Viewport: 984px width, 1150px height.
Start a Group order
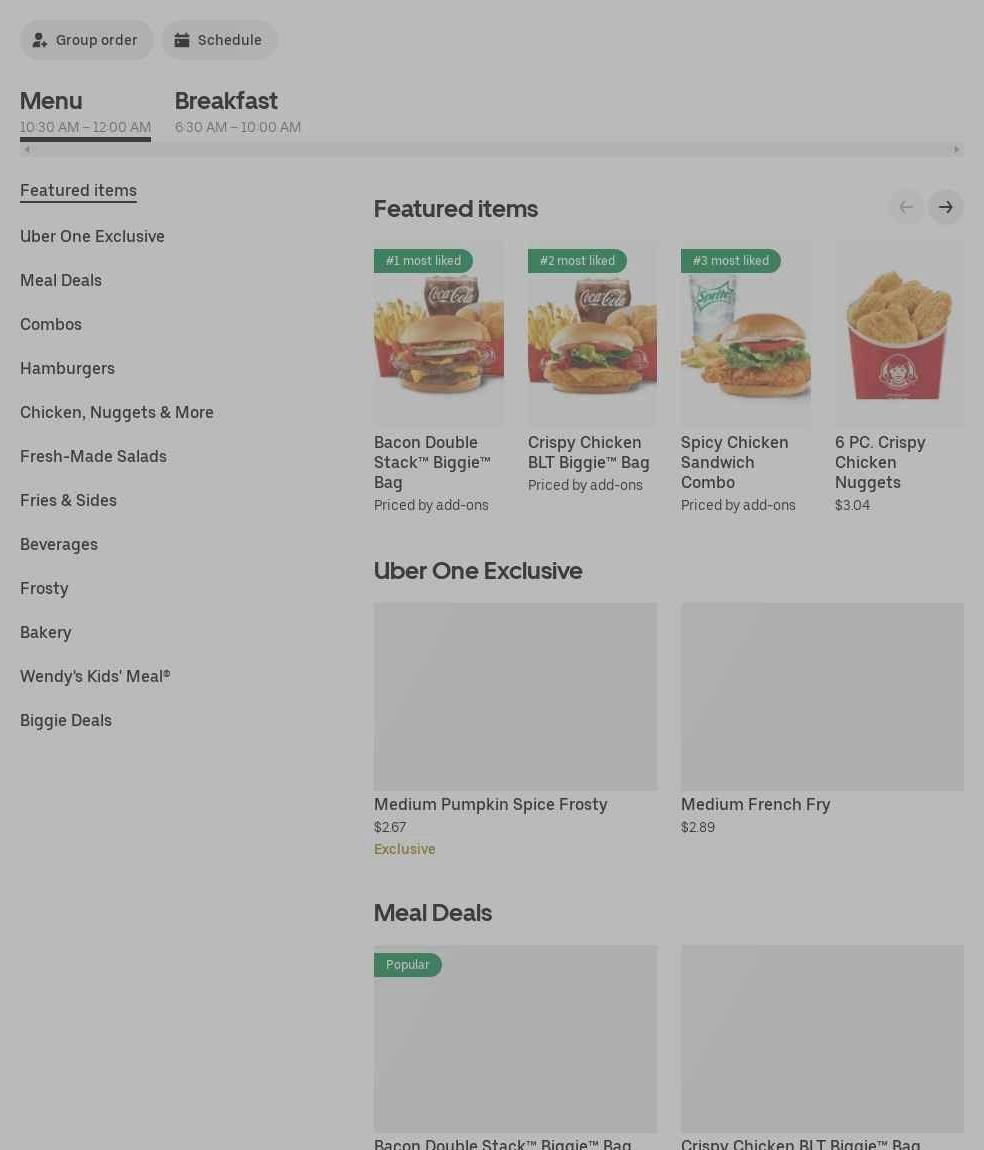click(x=86, y=40)
